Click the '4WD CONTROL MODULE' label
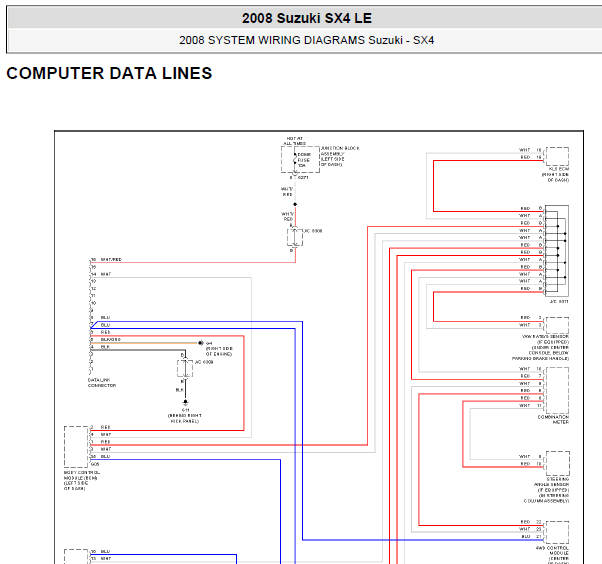Image resolution: width=602 pixels, height=564 pixels. click(x=552, y=551)
